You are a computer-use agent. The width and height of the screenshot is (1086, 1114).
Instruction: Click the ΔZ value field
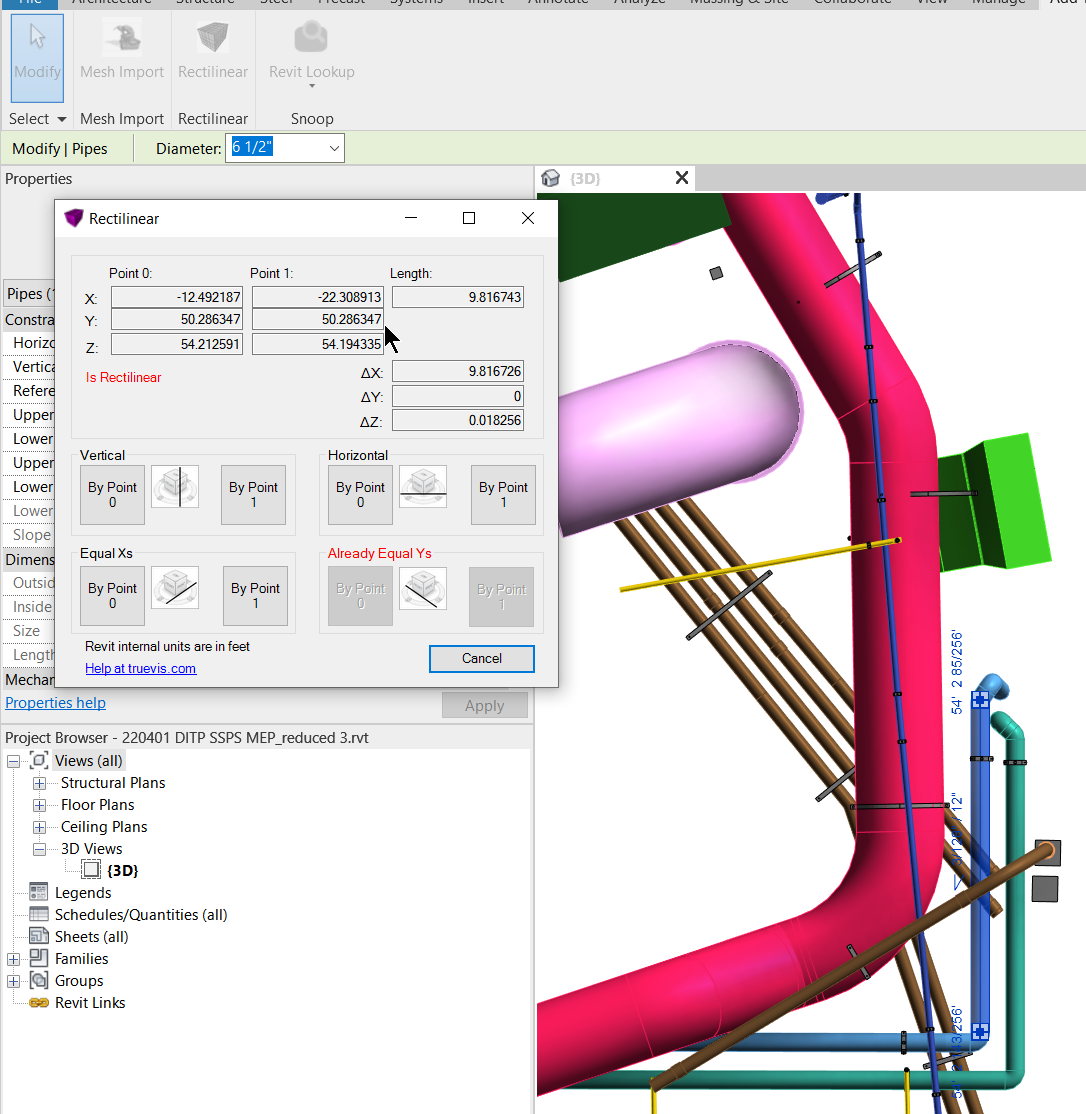(x=457, y=421)
